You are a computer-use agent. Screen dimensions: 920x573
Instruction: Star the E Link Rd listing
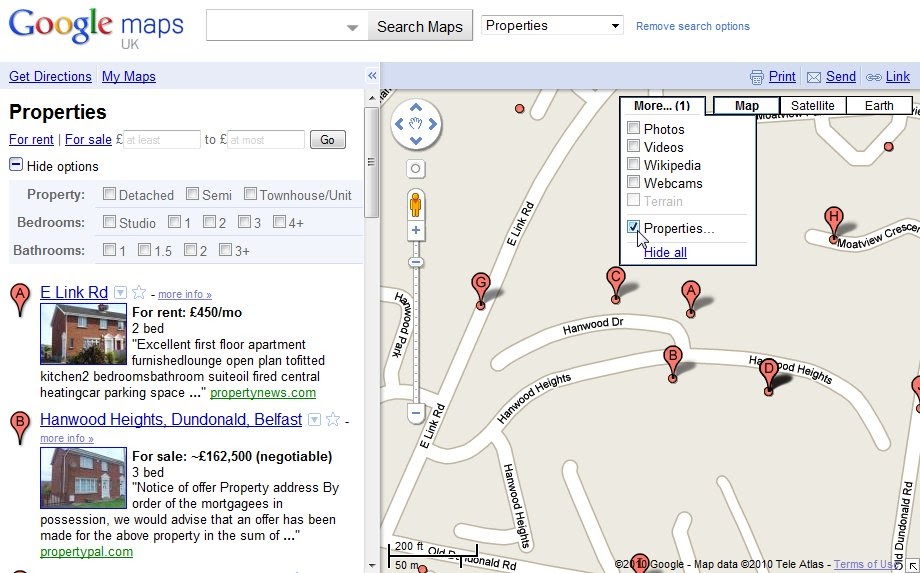138,292
